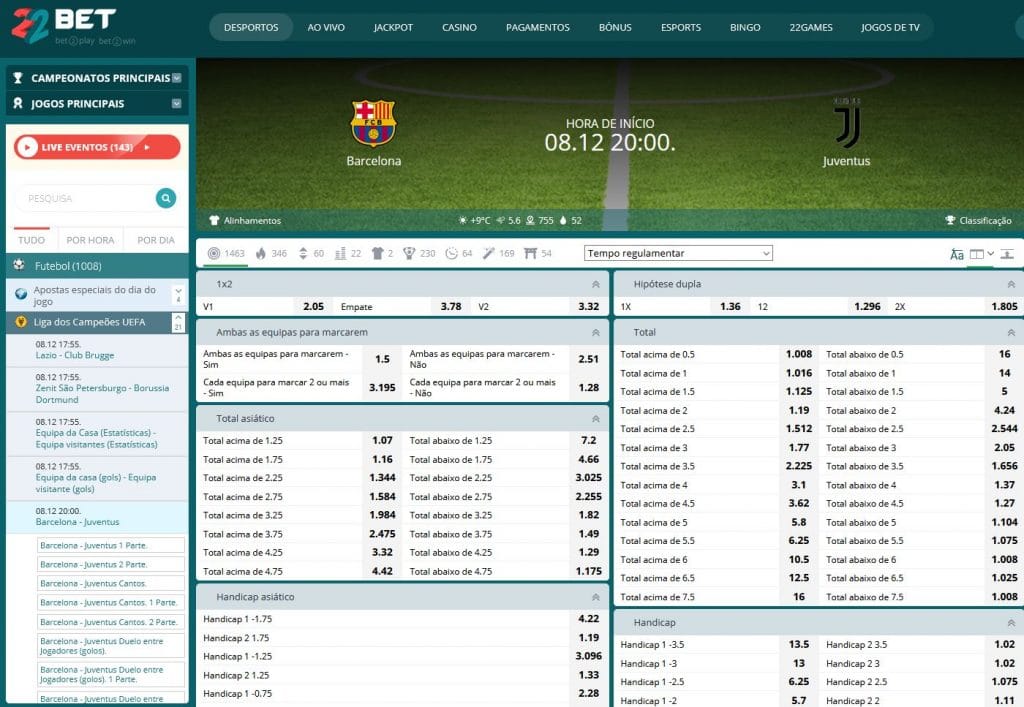Open Barcelona - Juventus Cantos market
Screen dimensions: 1024x707
(x=111, y=583)
